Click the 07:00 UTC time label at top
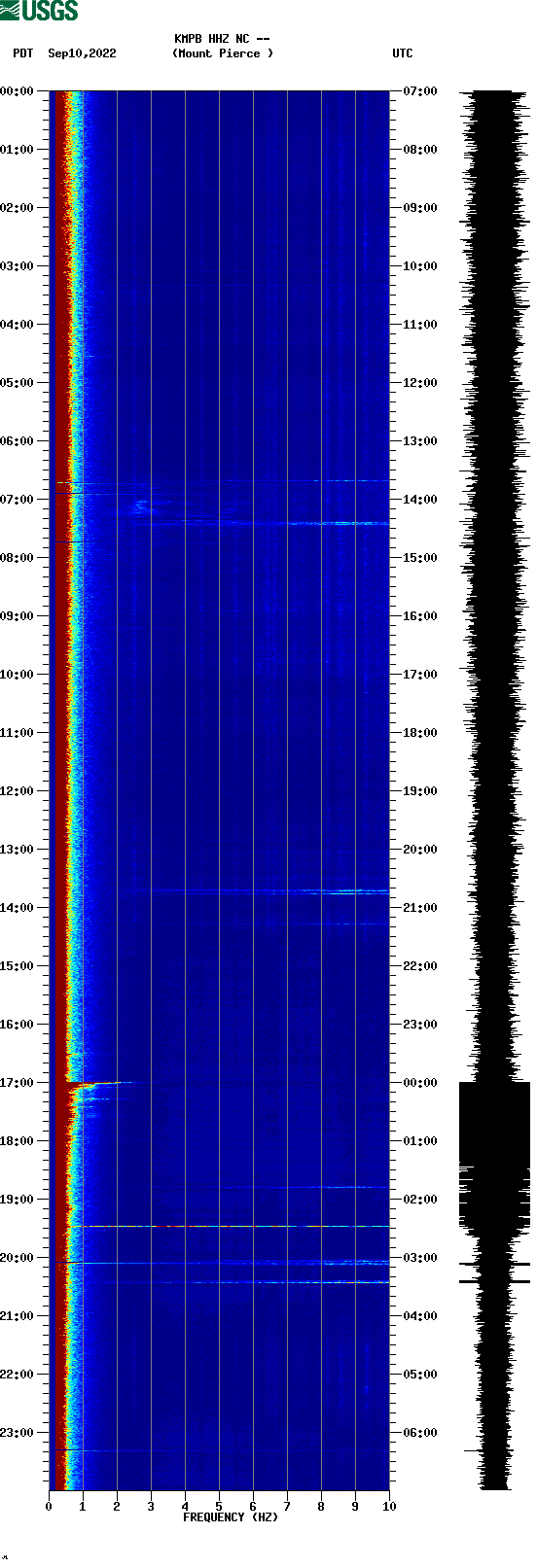Viewport: 537px width, 1568px height. pos(420,91)
